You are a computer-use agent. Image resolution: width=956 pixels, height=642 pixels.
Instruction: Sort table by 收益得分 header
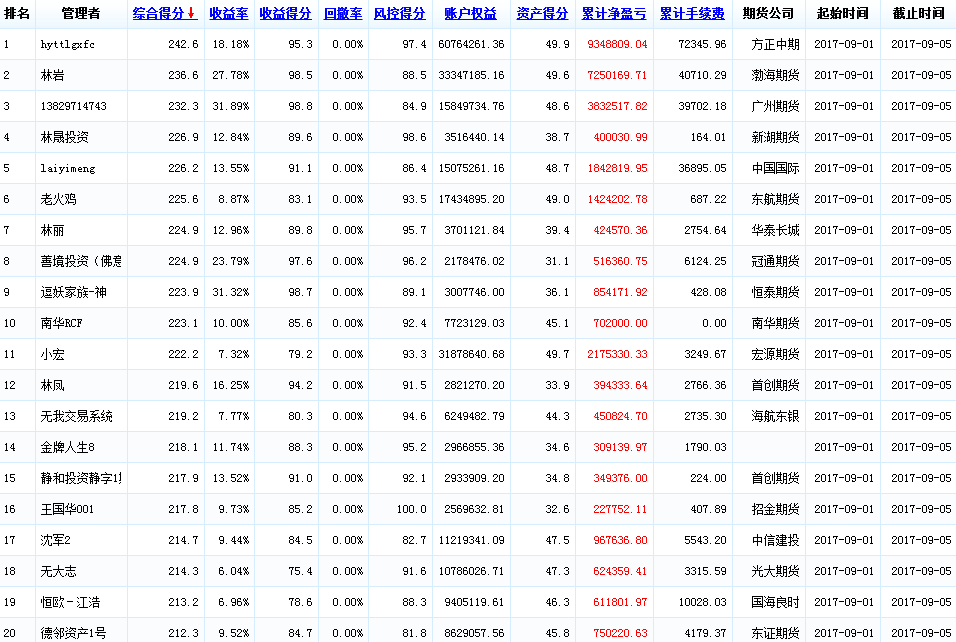coord(285,13)
